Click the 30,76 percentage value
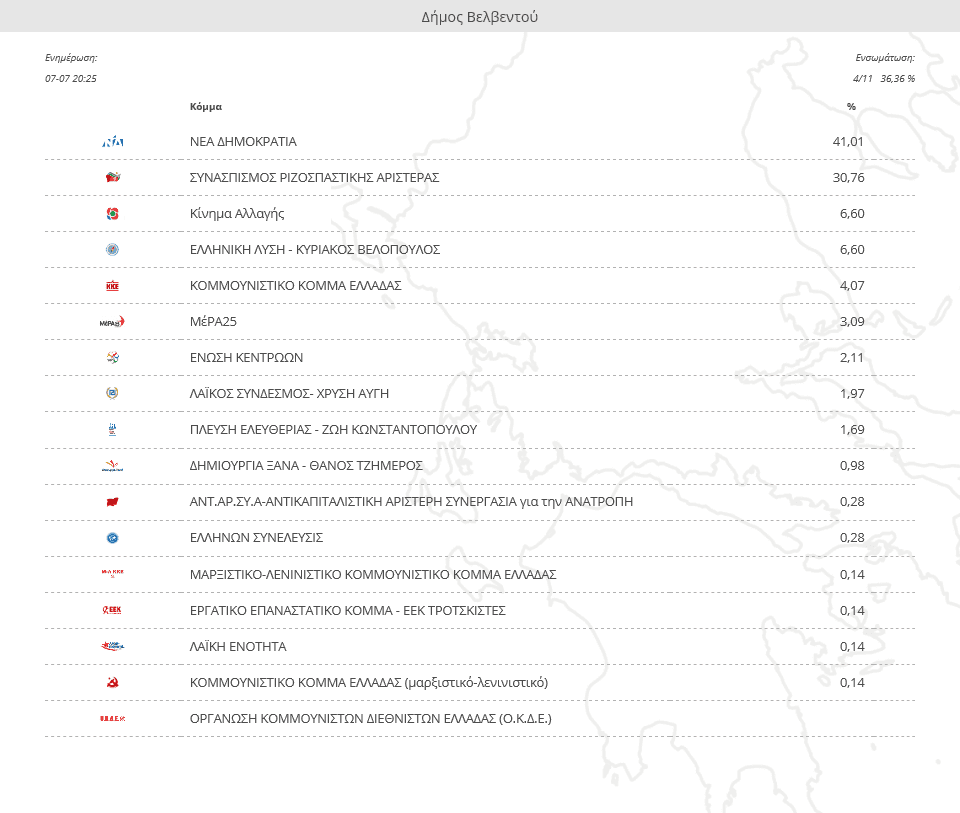 (x=849, y=178)
